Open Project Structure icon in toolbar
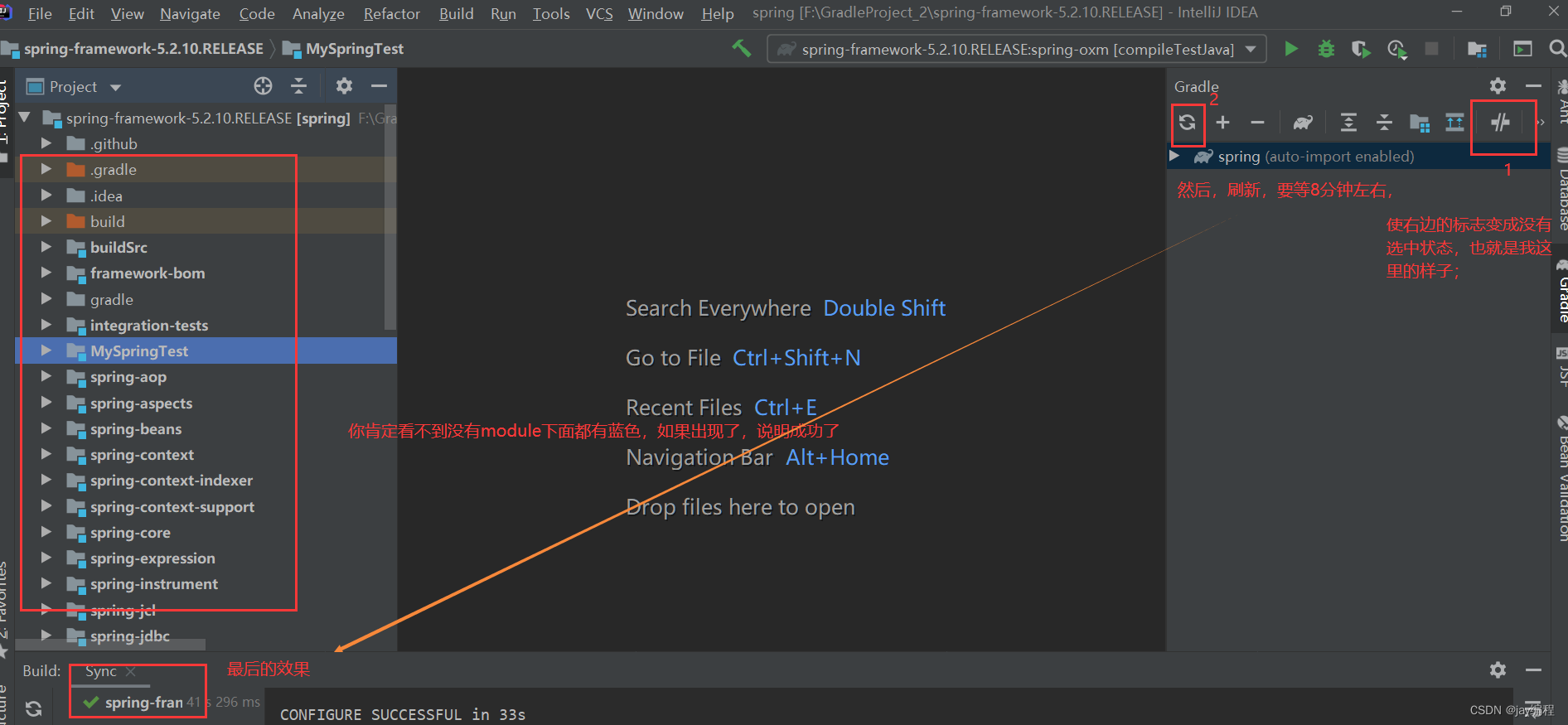 [x=1476, y=49]
